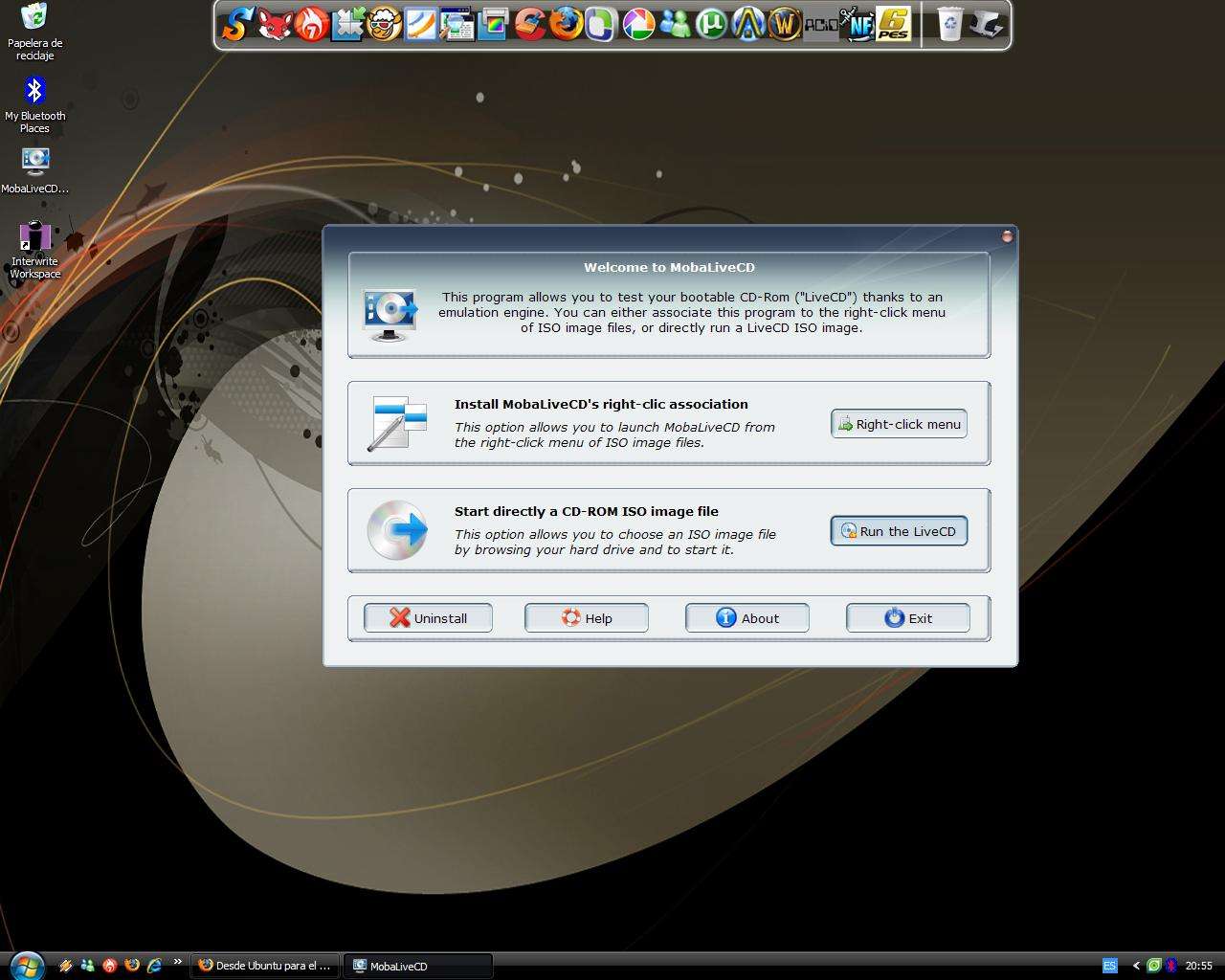Viewport: 1225px width, 980px height.
Task: Open the ES language bar indicator
Action: coord(1109,966)
